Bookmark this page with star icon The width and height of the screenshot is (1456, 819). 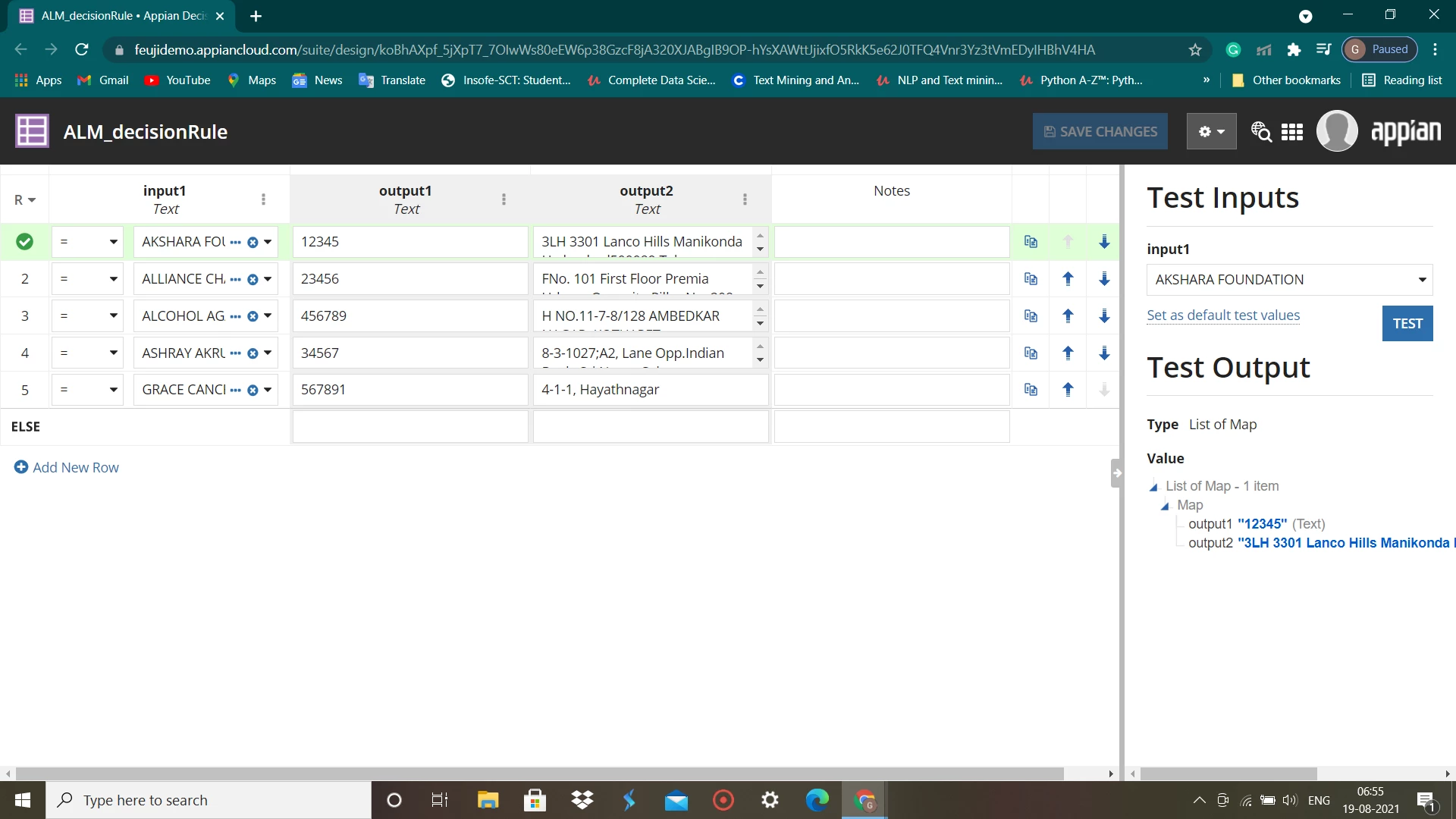point(1195,50)
